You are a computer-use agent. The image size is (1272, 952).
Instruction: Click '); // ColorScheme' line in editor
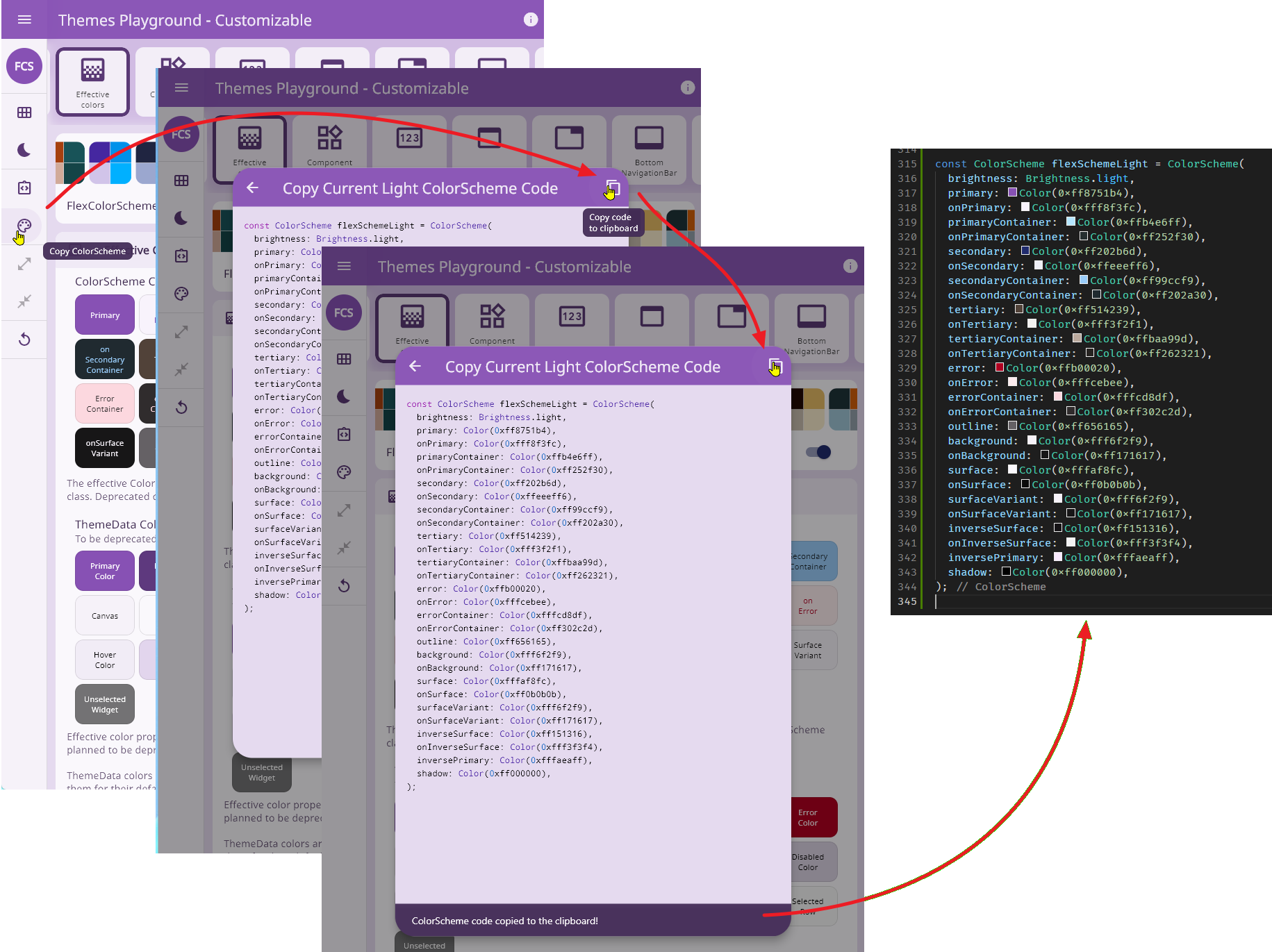pos(990,587)
